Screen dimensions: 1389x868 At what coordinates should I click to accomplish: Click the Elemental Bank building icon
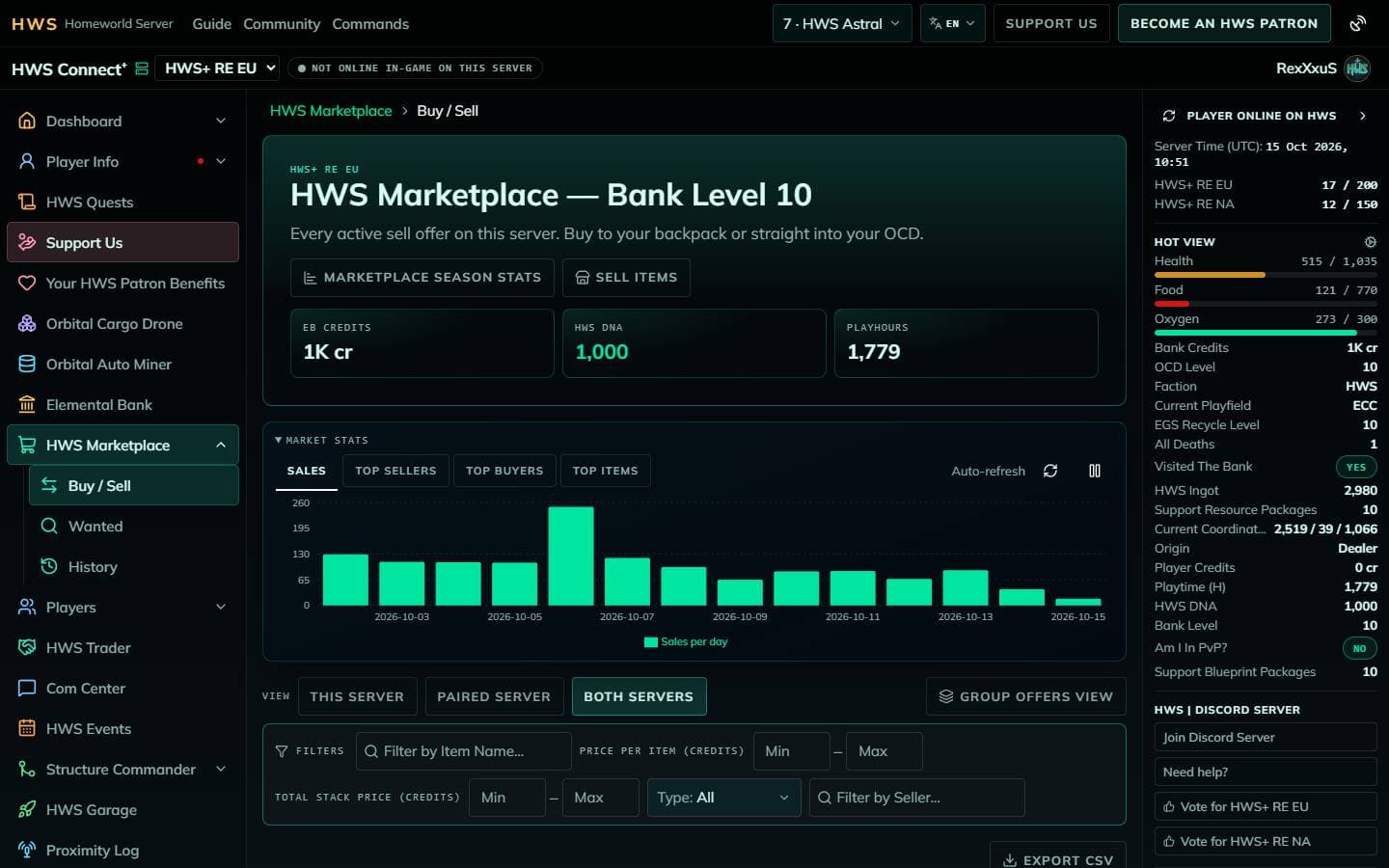[27, 404]
